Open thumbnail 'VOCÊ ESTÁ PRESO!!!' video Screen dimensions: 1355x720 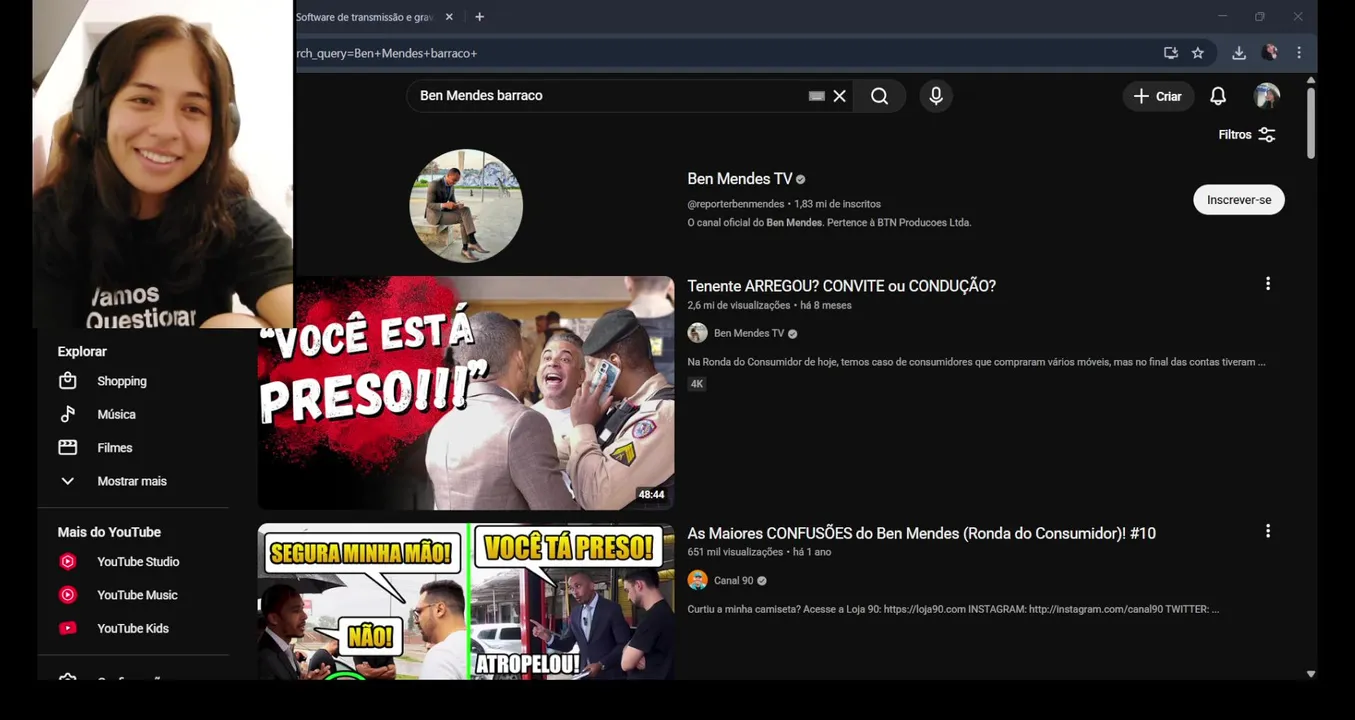click(x=466, y=393)
